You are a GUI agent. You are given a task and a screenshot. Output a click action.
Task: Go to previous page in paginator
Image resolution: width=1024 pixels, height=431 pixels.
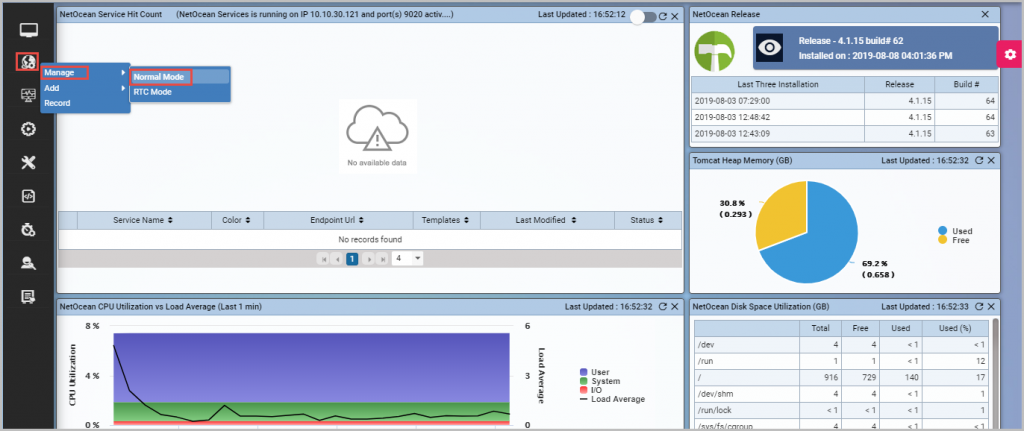tap(337, 259)
